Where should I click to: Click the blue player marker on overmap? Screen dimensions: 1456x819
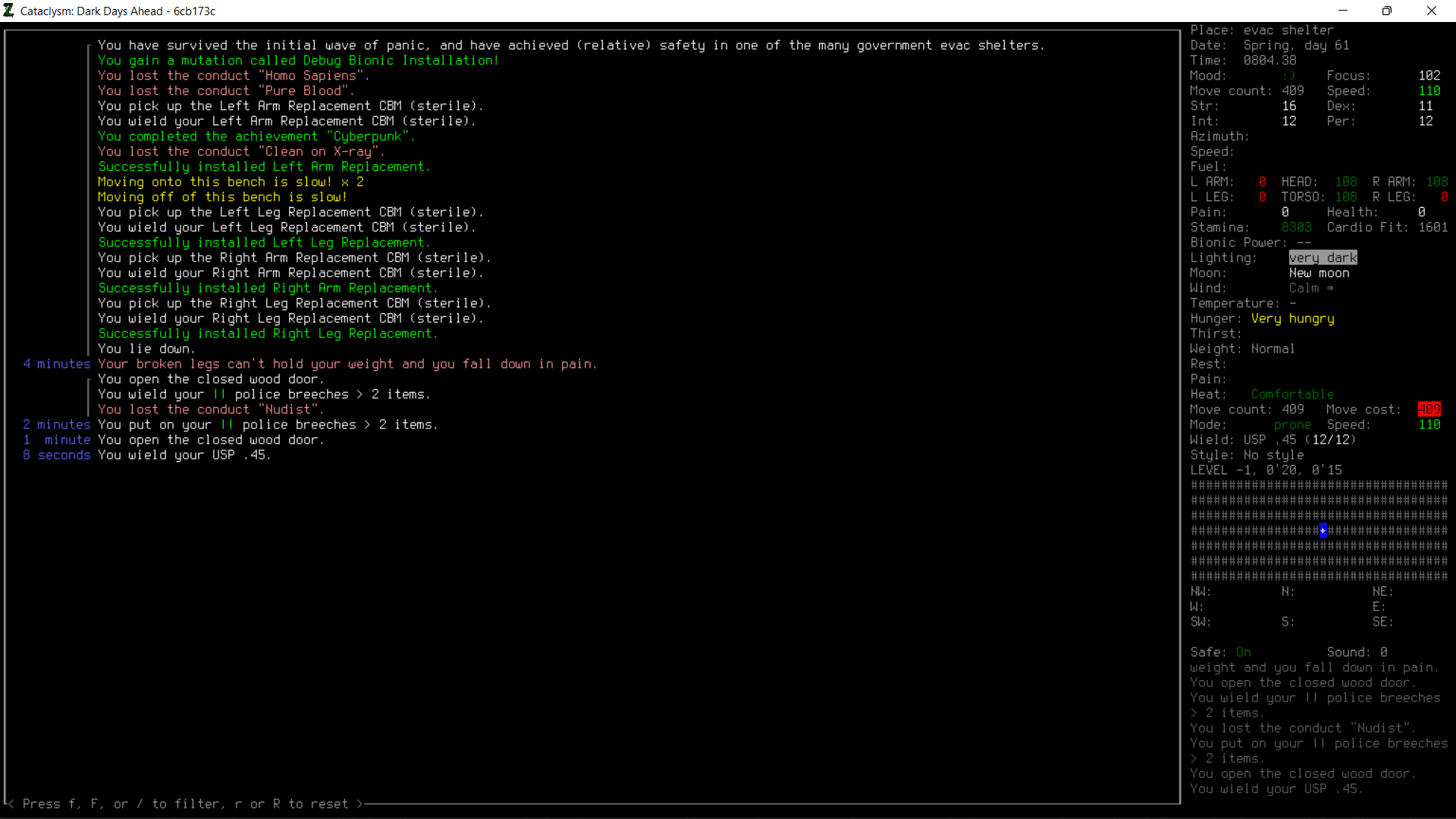pos(1323,531)
